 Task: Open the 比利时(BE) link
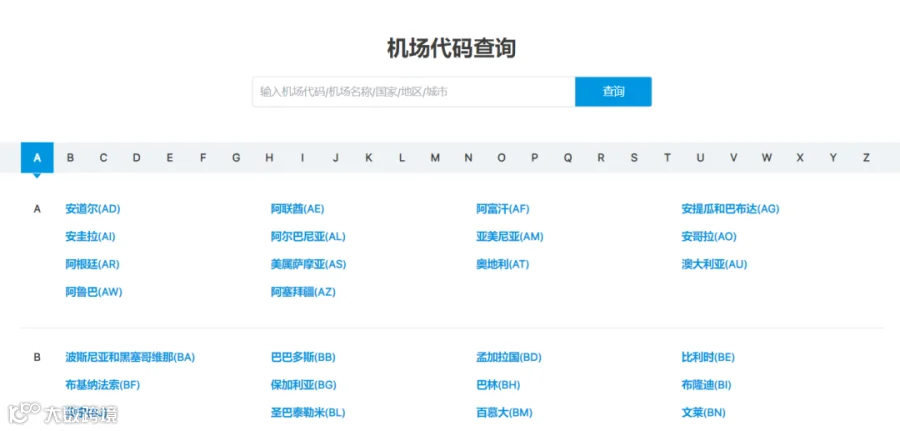[708, 358]
